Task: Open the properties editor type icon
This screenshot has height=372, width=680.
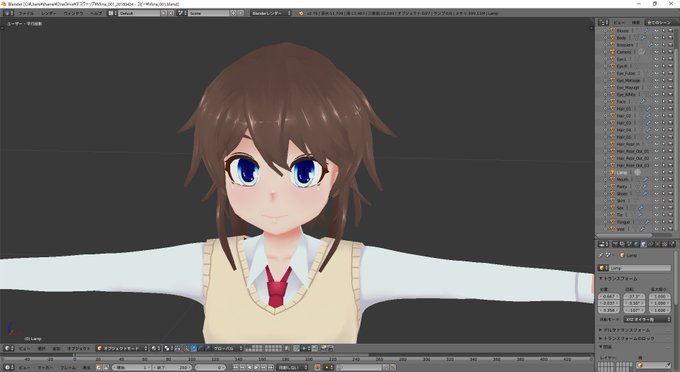Action: pyautogui.click(x=603, y=245)
